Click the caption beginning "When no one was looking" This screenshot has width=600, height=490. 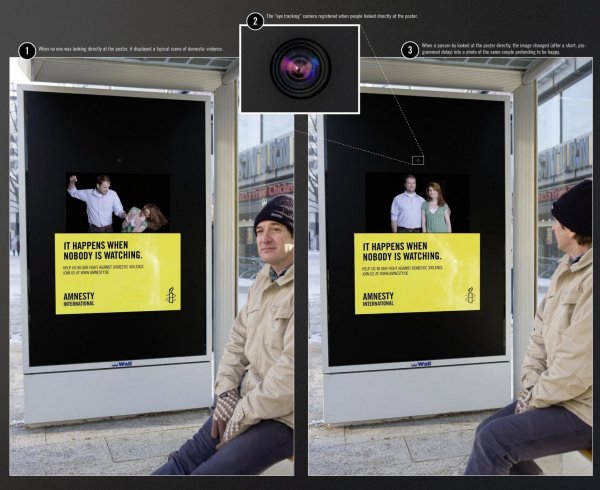point(130,49)
